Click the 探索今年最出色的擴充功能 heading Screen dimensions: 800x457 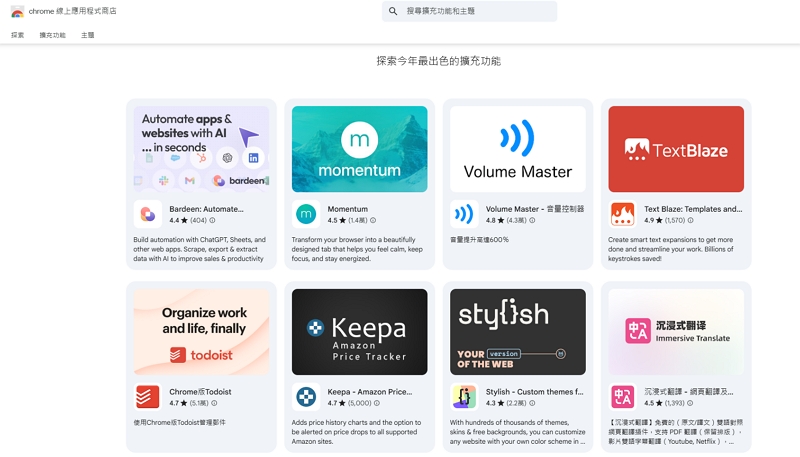click(439, 61)
